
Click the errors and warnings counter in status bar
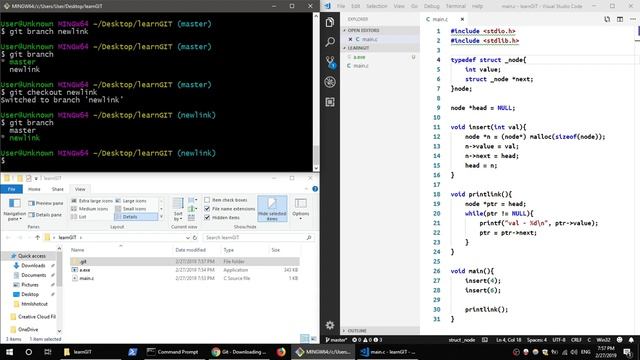pyautogui.click(x=367, y=340)
